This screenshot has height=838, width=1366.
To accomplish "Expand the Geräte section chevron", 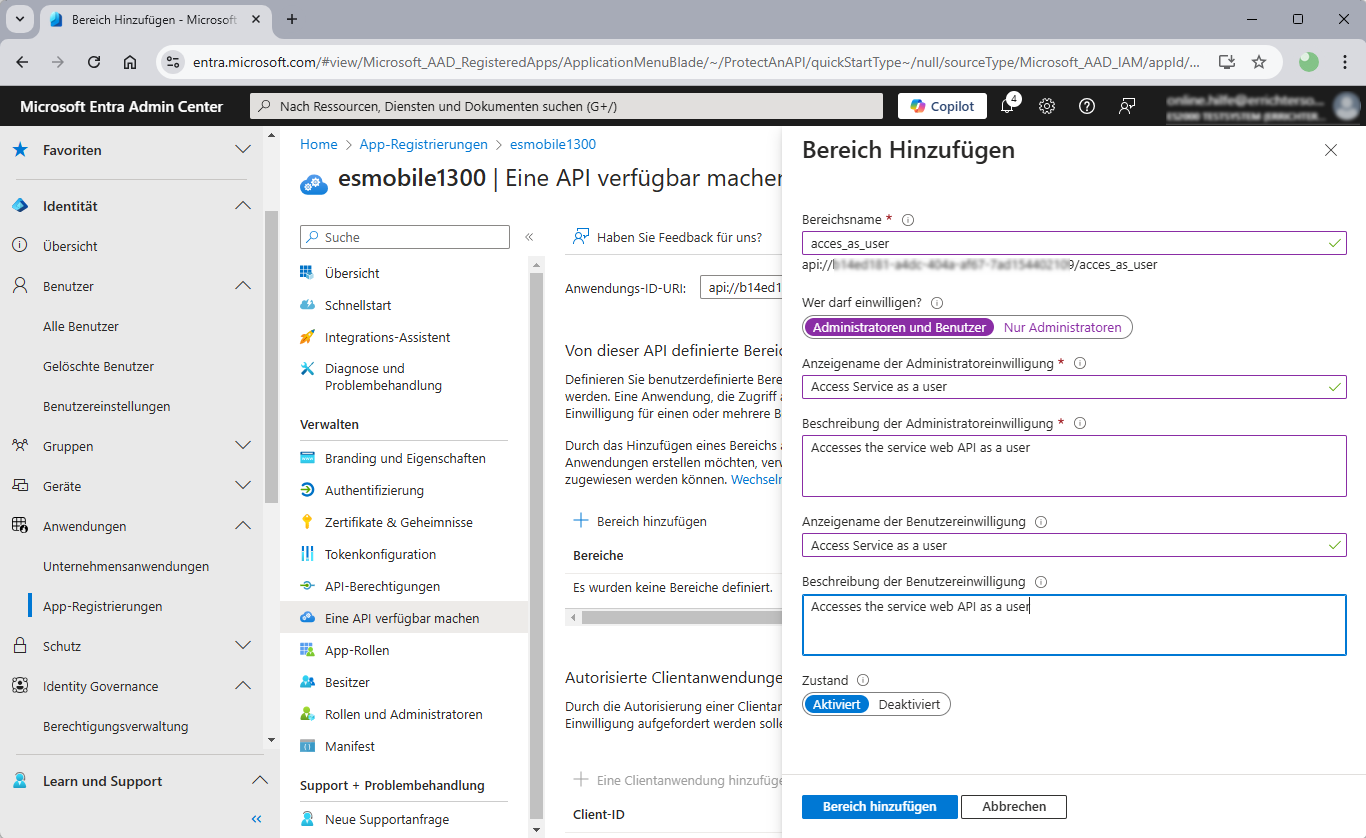I will pyautogui.click(x=243, y=486).
